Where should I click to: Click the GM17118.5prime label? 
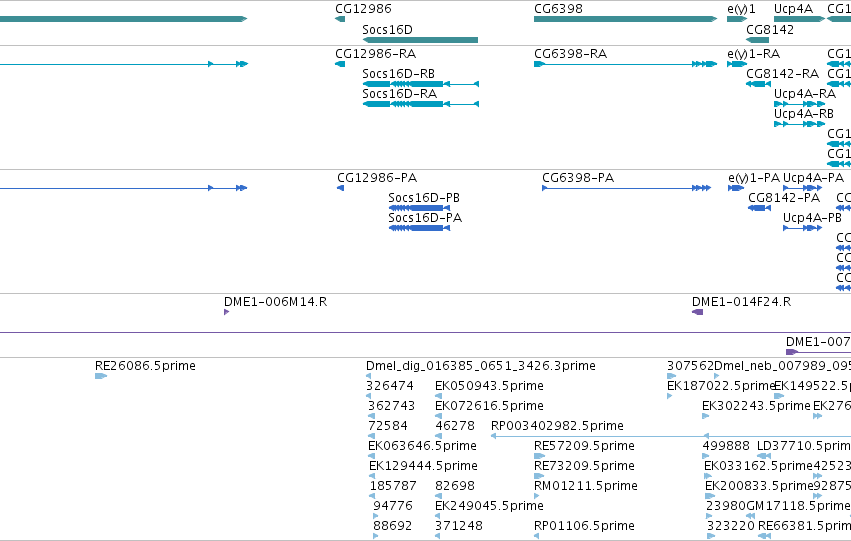(799, 506)
